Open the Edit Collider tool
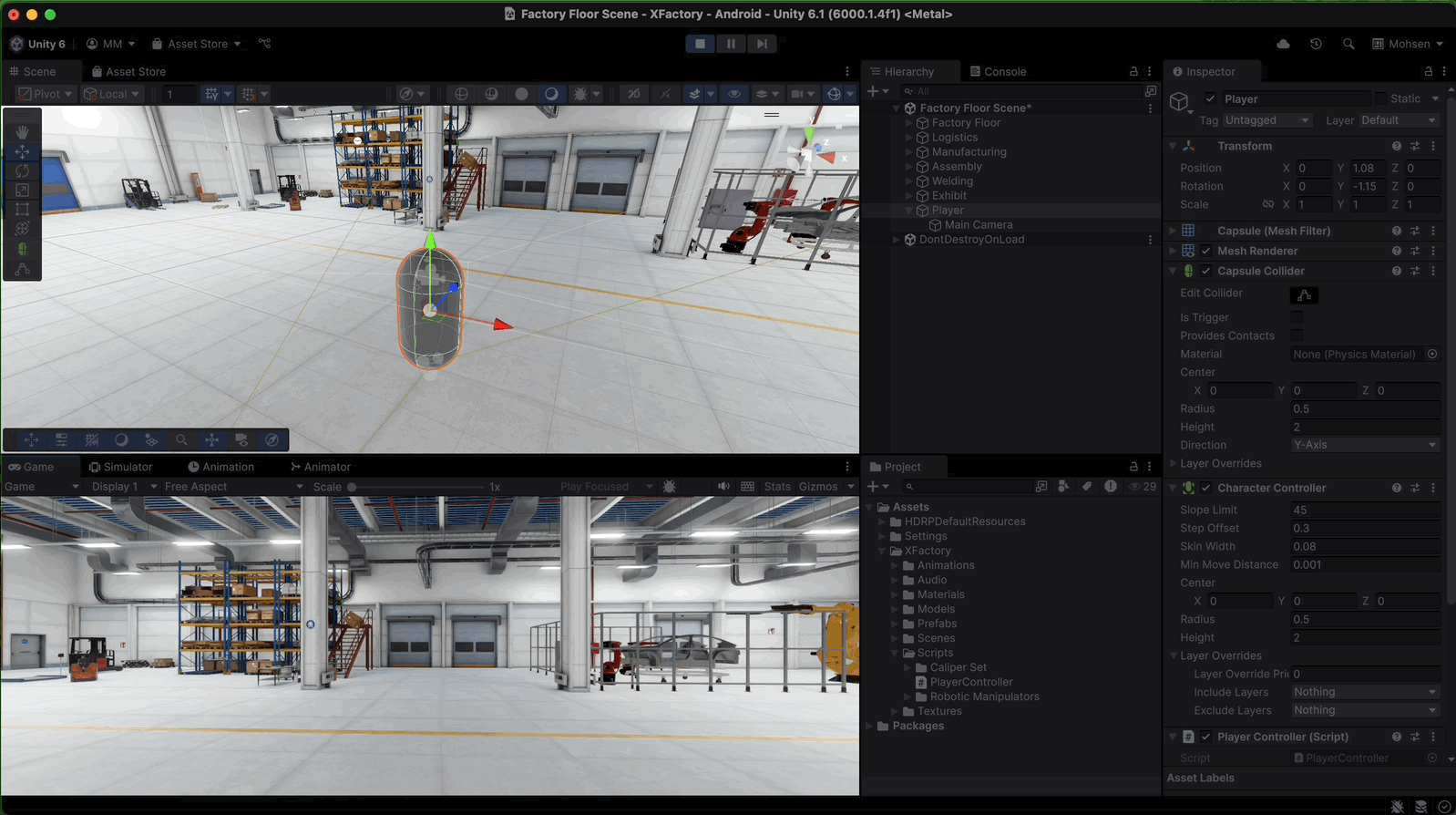1456x815 pixels. click(1304, 294)
